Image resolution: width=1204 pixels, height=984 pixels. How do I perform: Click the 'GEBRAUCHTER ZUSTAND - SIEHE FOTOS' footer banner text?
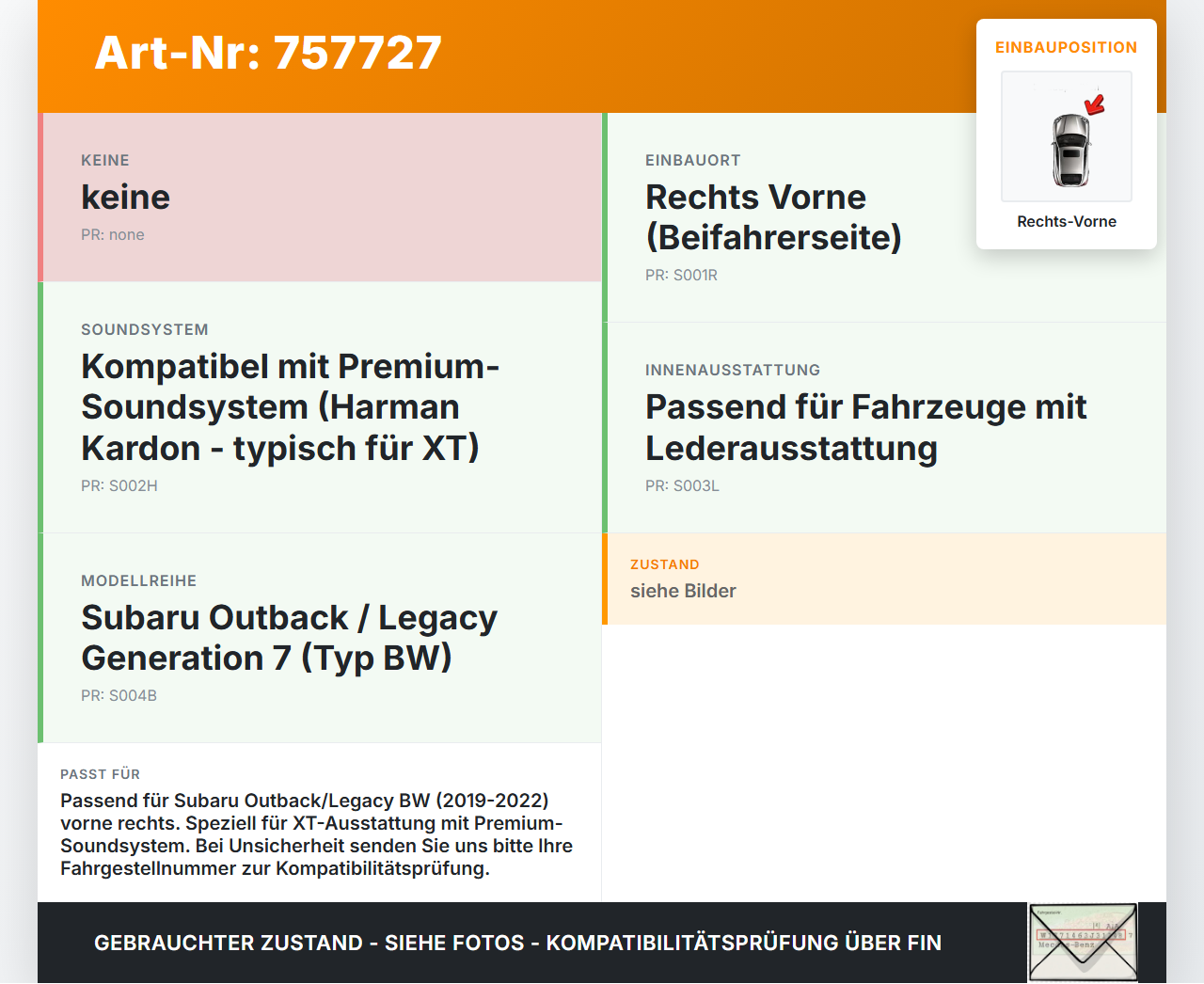pyautogui.click(x=517, y=943)
